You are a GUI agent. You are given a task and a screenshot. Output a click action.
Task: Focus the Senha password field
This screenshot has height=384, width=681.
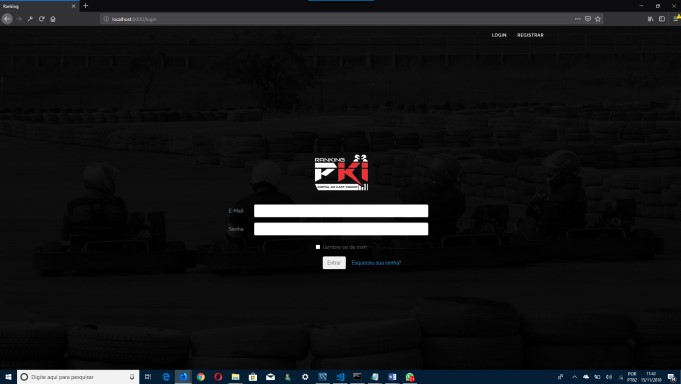click(x=341, y=229)
